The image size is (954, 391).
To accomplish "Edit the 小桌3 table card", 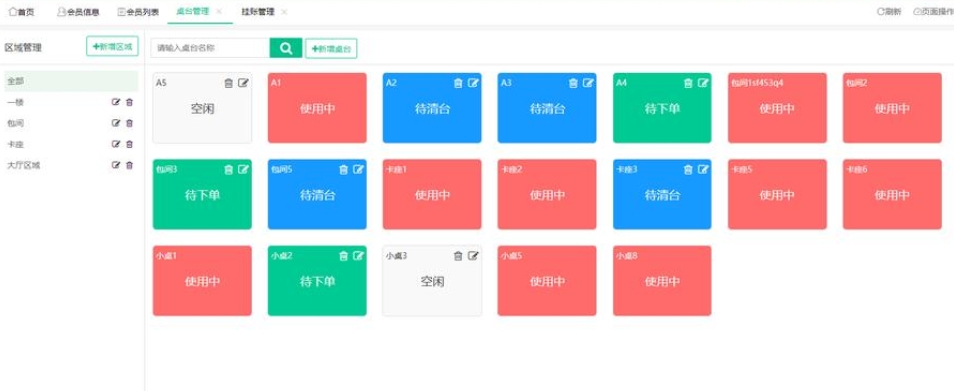I will click(x=473, y=256).
